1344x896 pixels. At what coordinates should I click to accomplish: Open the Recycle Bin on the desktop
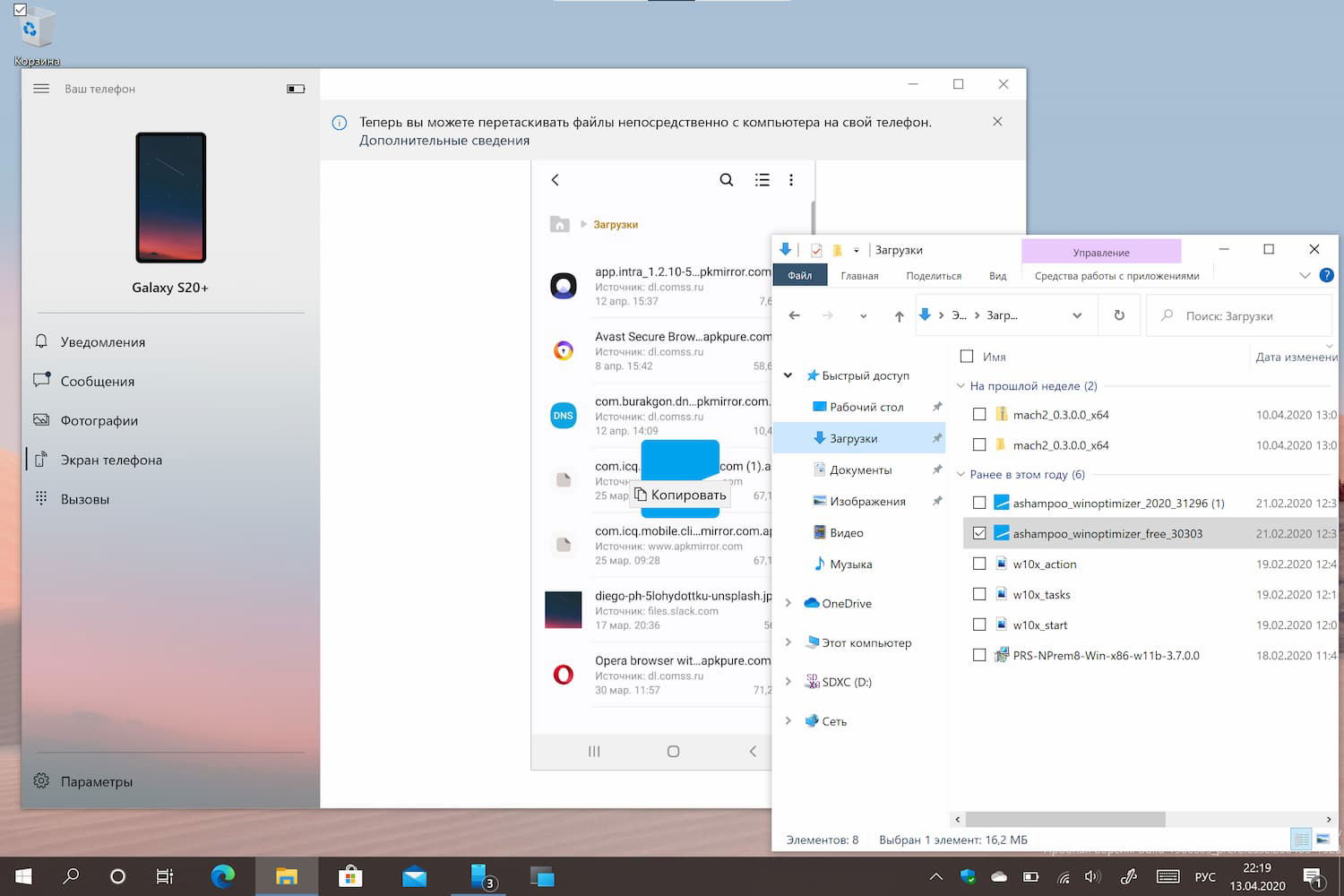[x=37, y=36]
